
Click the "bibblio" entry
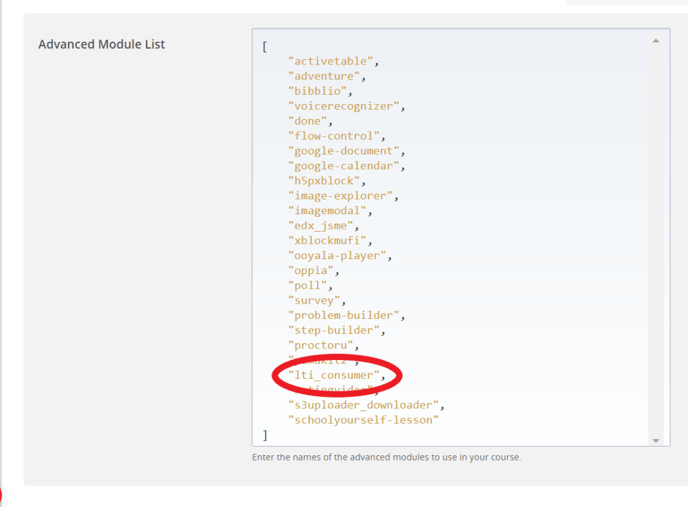tap(317, 91)
